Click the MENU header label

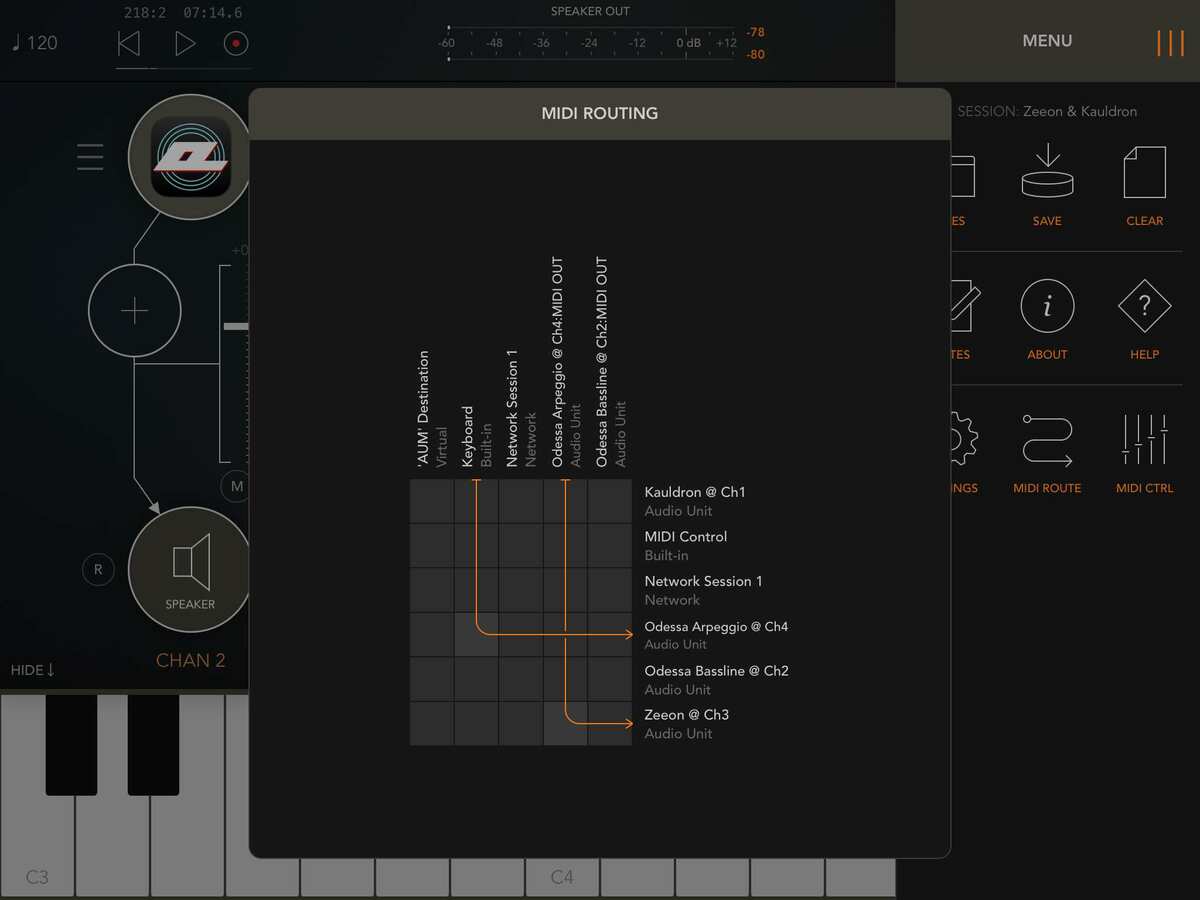point(1047,41)
